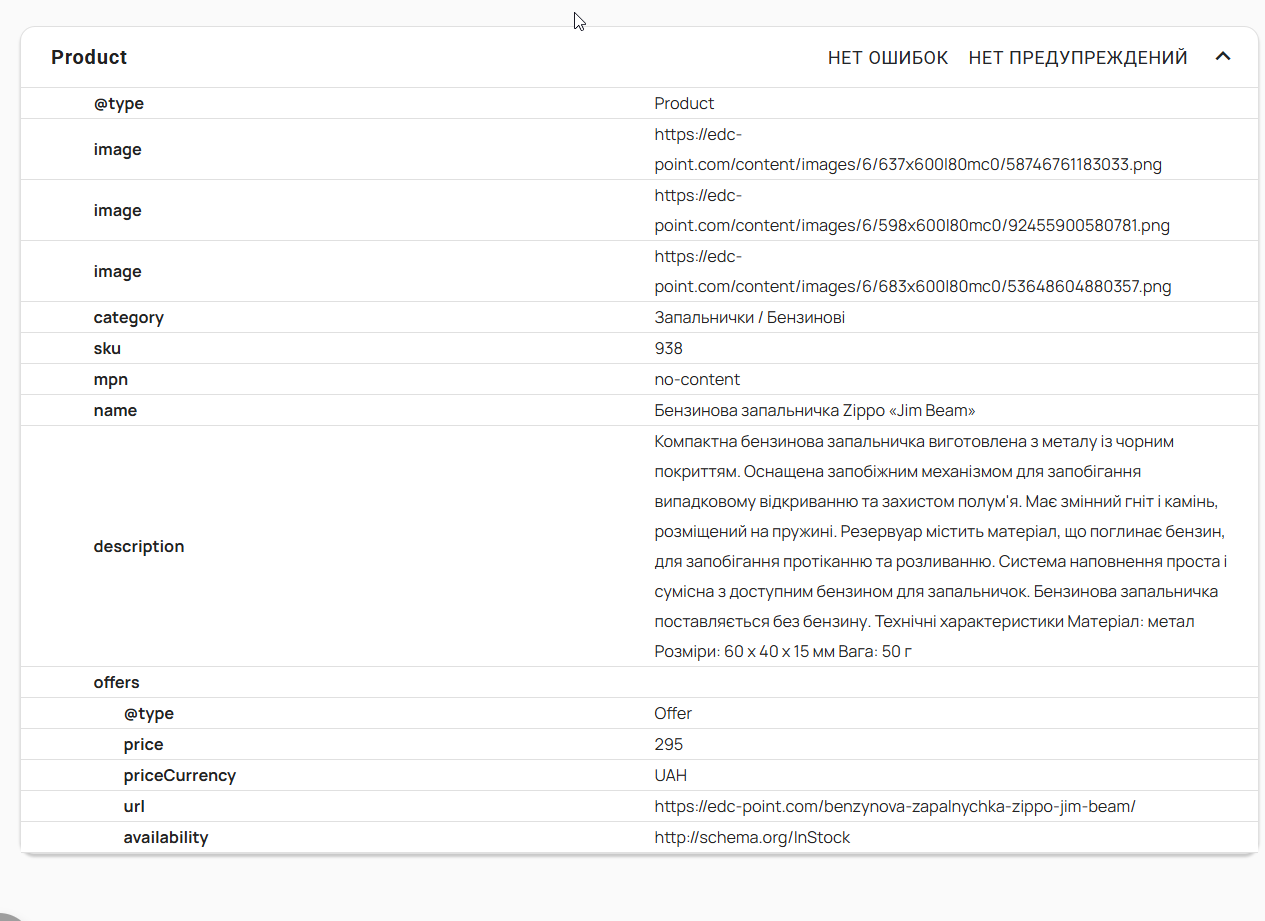Click the price value 295

[669, 744]
